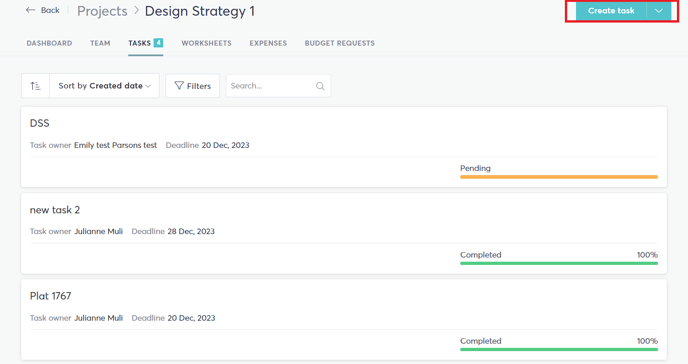Click the breadcrumb chevron after Projects
Viewport: 688px width, 364px height.
(x=136, y=11)
